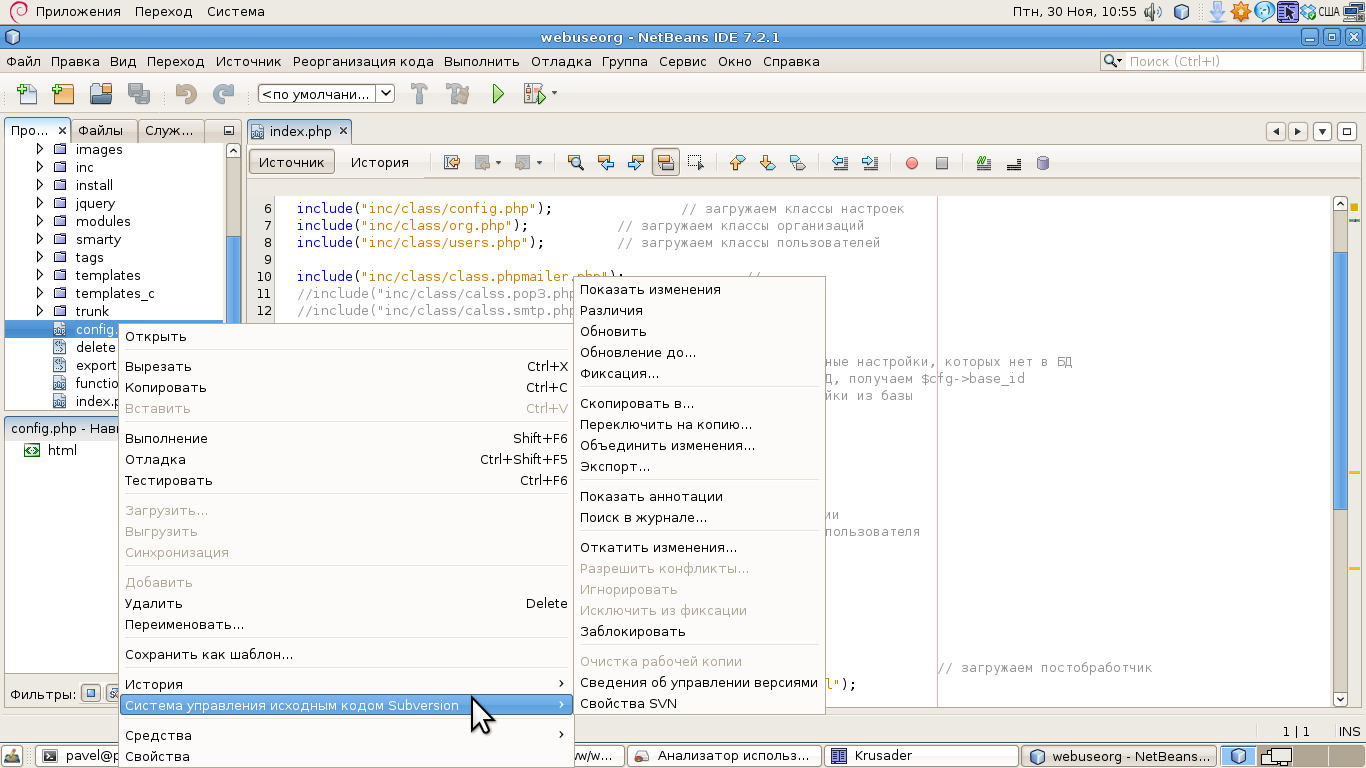Switch editor to История view

pyautogui.click(x=379, y=163)
